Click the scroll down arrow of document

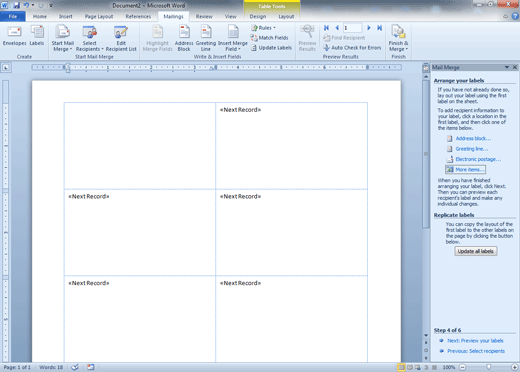(x=426, y=335)
